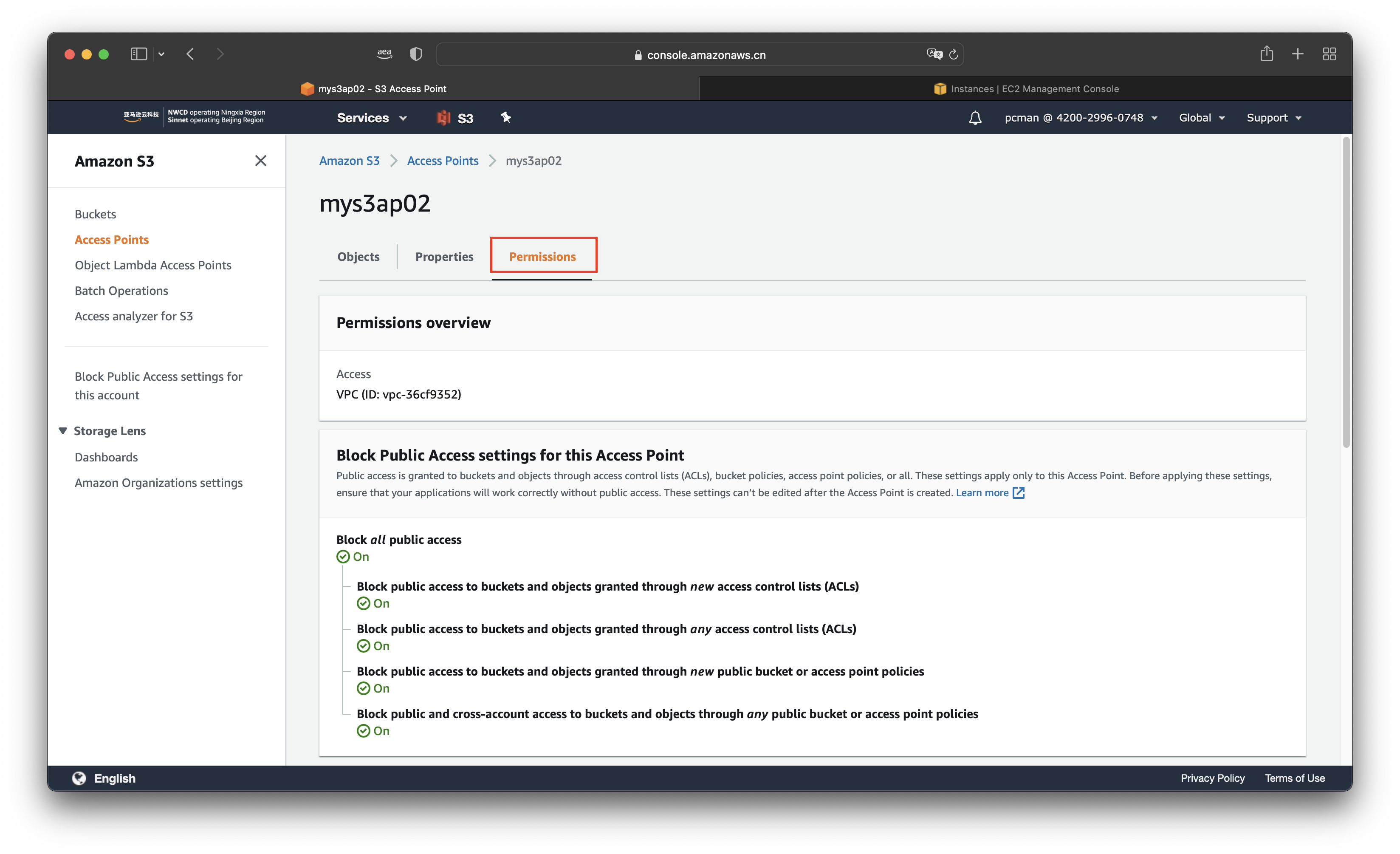The height and width of the screenshot is (854, 1400).
Task: Click the S3 service shortcut icon
Action: [x=454, y=118]
